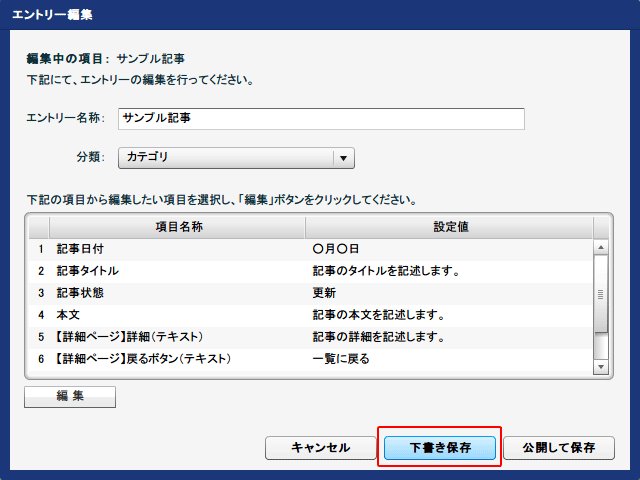Click the table scrollbar down arrow
Viewport: 640px width, 480px height.
click(601, 367)
